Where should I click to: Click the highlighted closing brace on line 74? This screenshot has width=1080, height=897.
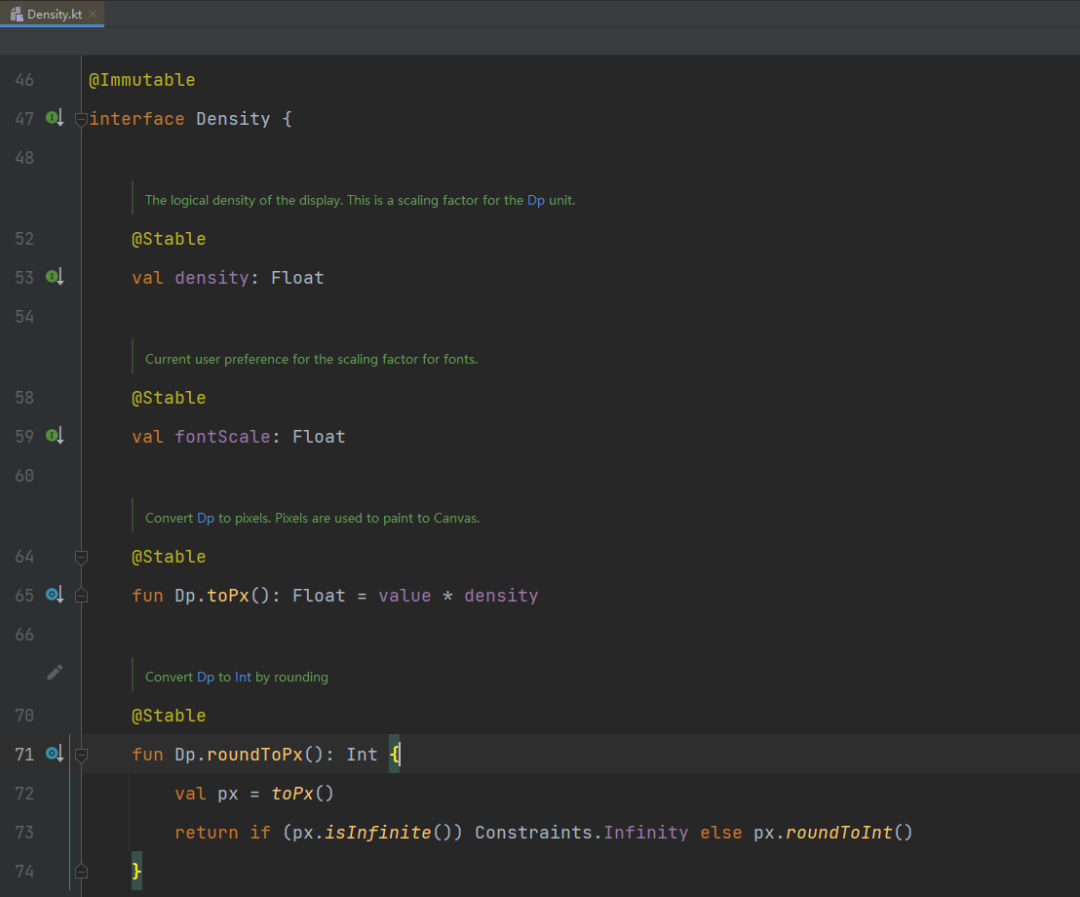point(136,872)
